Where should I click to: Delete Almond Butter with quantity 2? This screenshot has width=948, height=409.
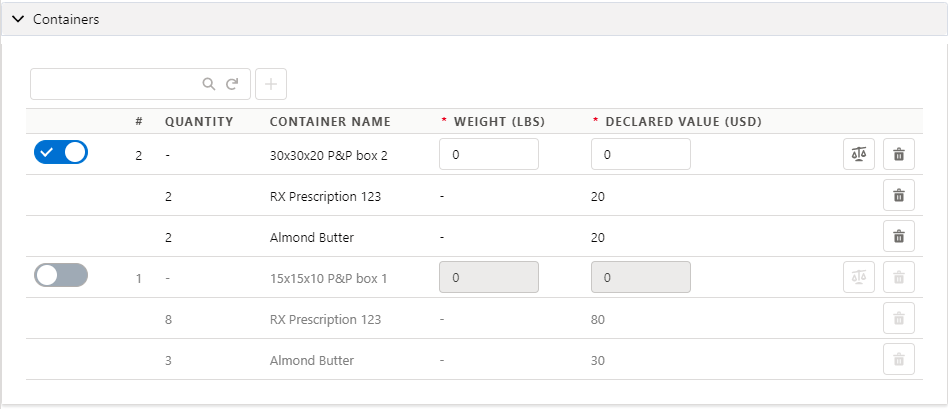point(899,237)
